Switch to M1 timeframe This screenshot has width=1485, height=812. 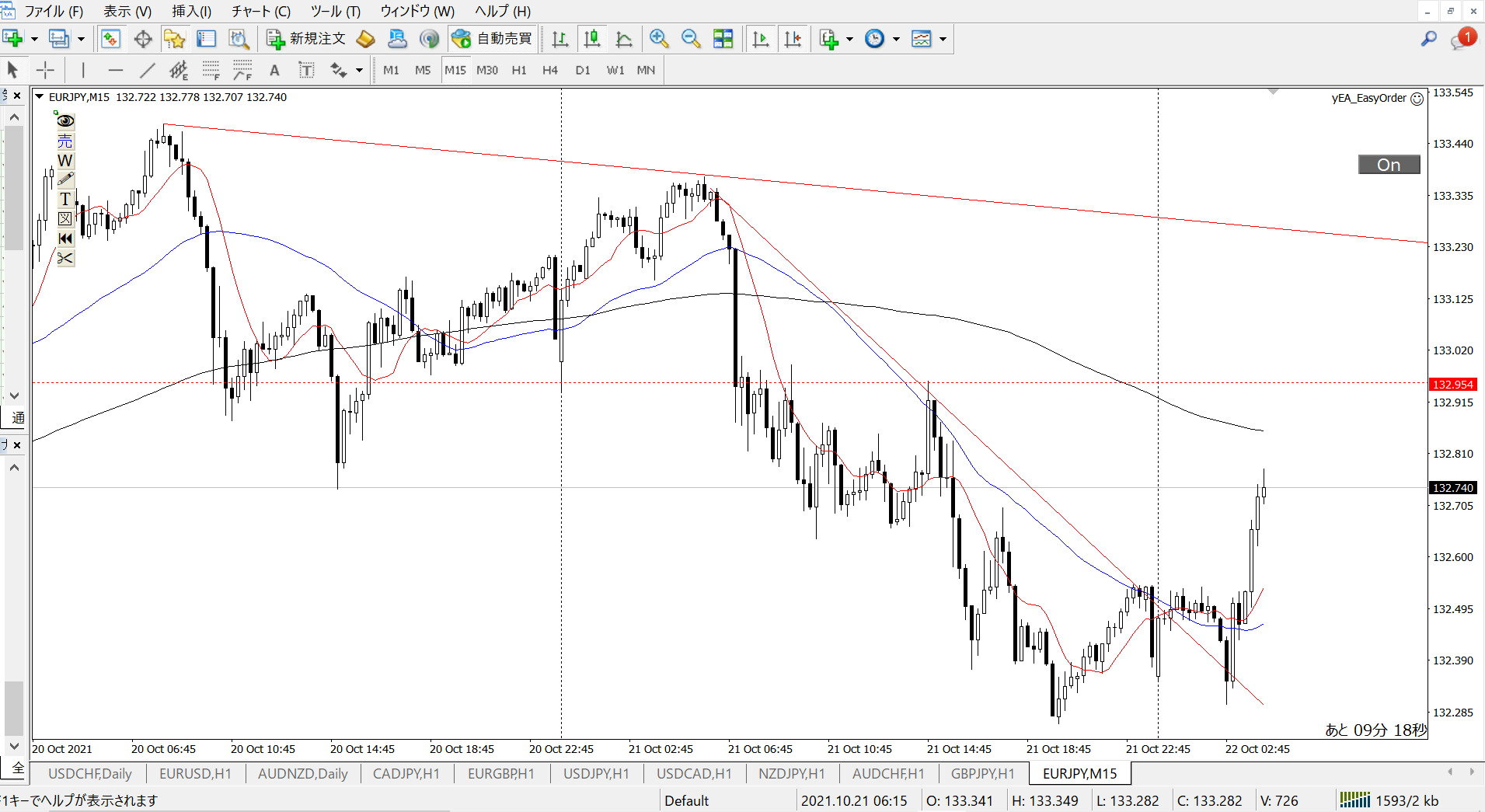point(391,70)
